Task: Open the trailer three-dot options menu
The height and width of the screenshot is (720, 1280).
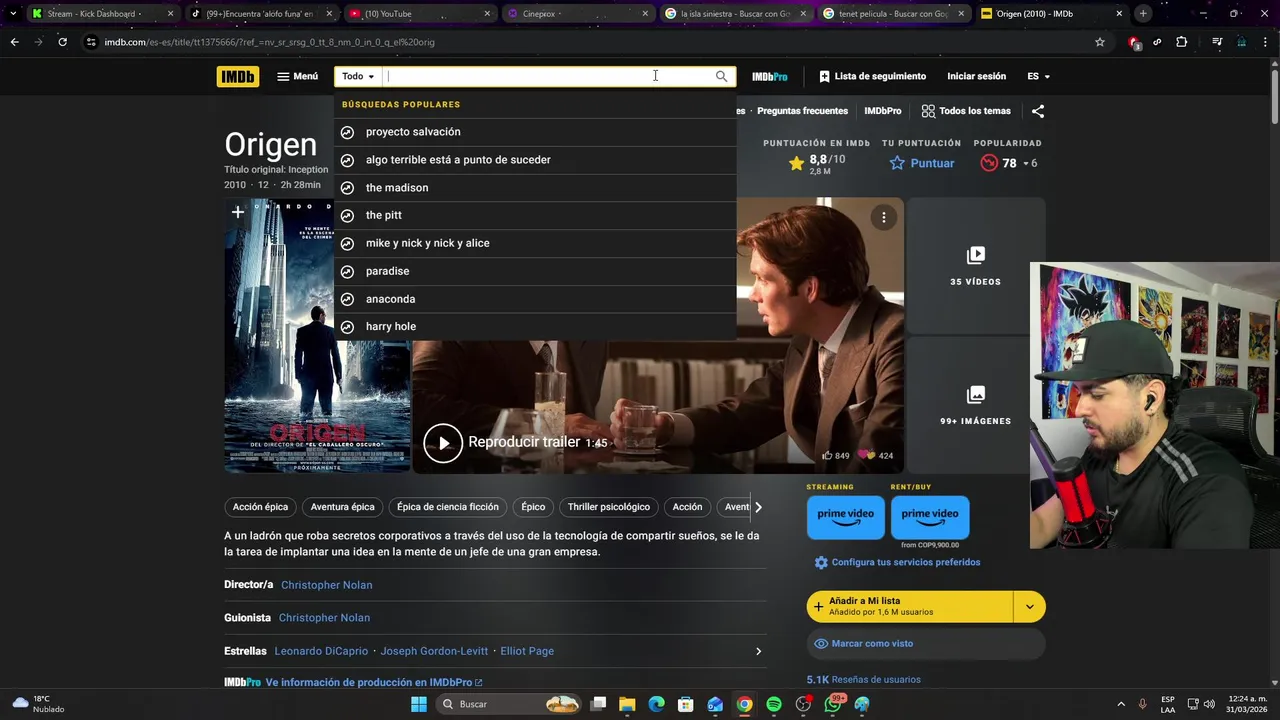Action: pyautogui.click(x=883, y=217)
